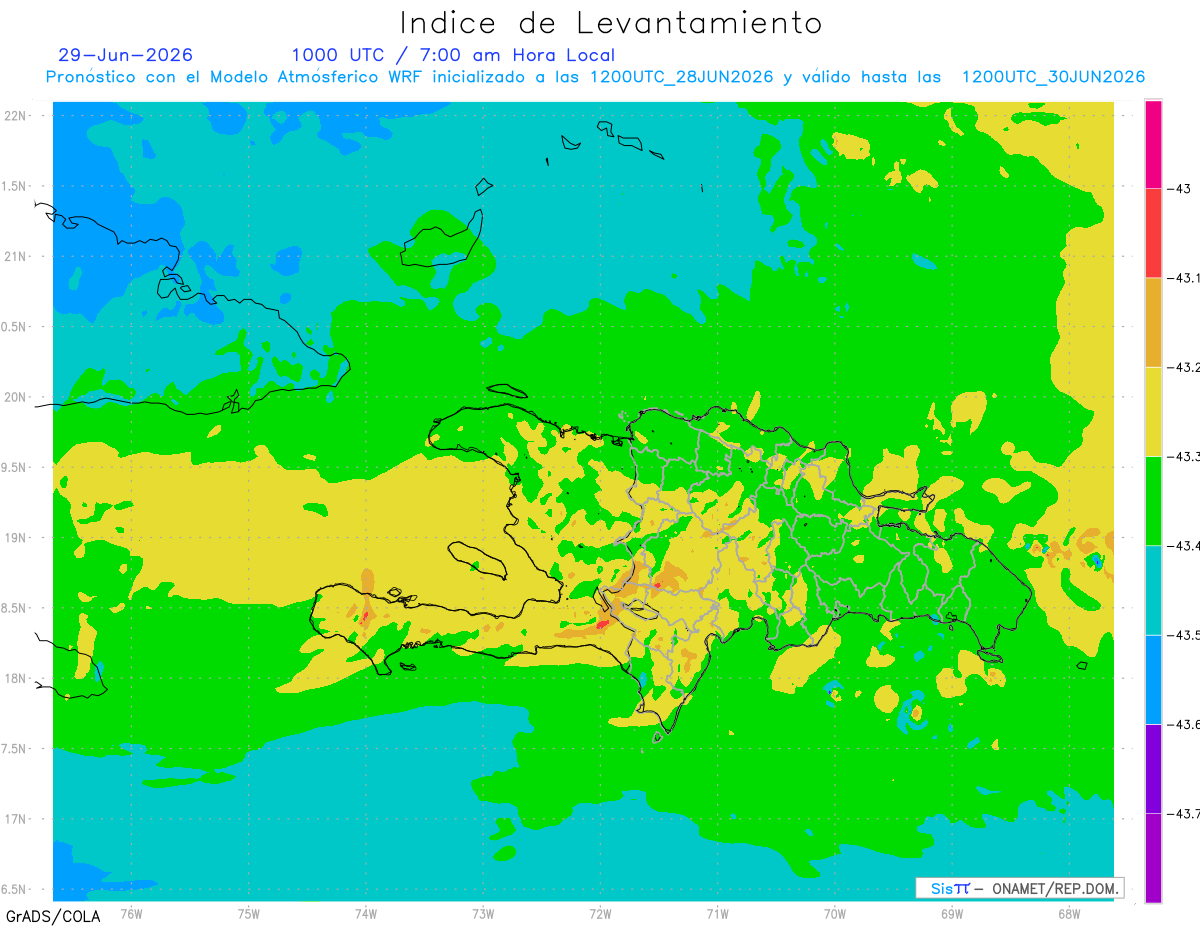Screen dimensions: 1200x927
Task: Select the '8.5N' latitude label
Action: (x=15, y=608)
